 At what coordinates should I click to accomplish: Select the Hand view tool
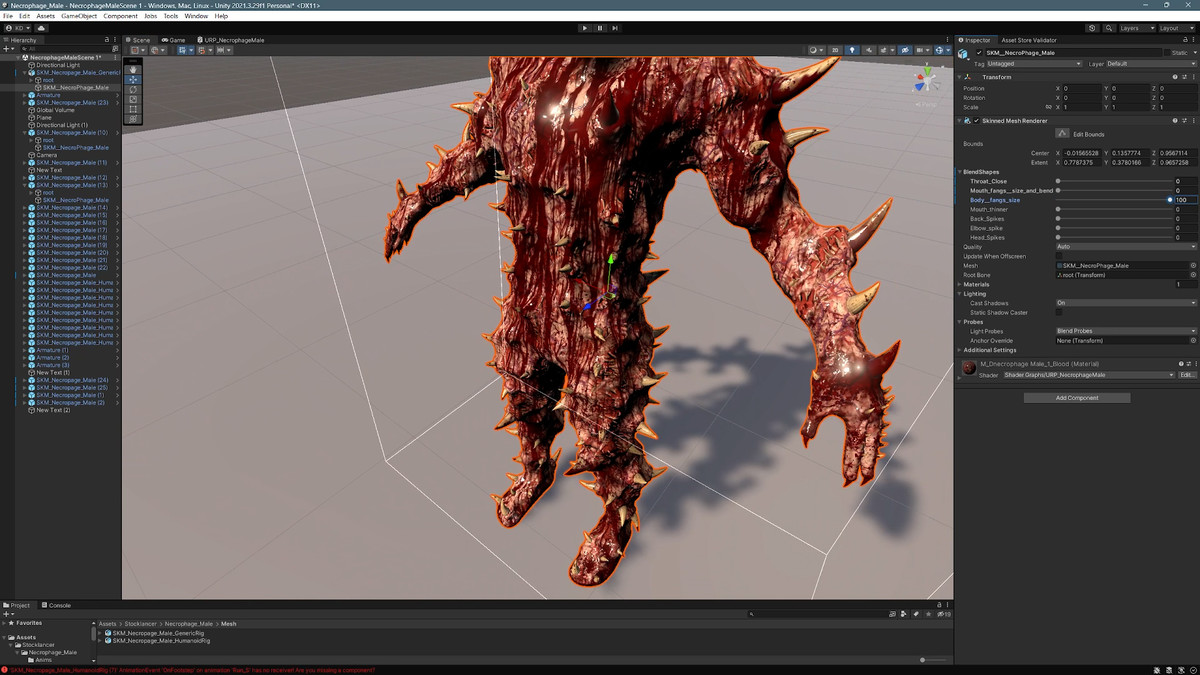[133, 69]
